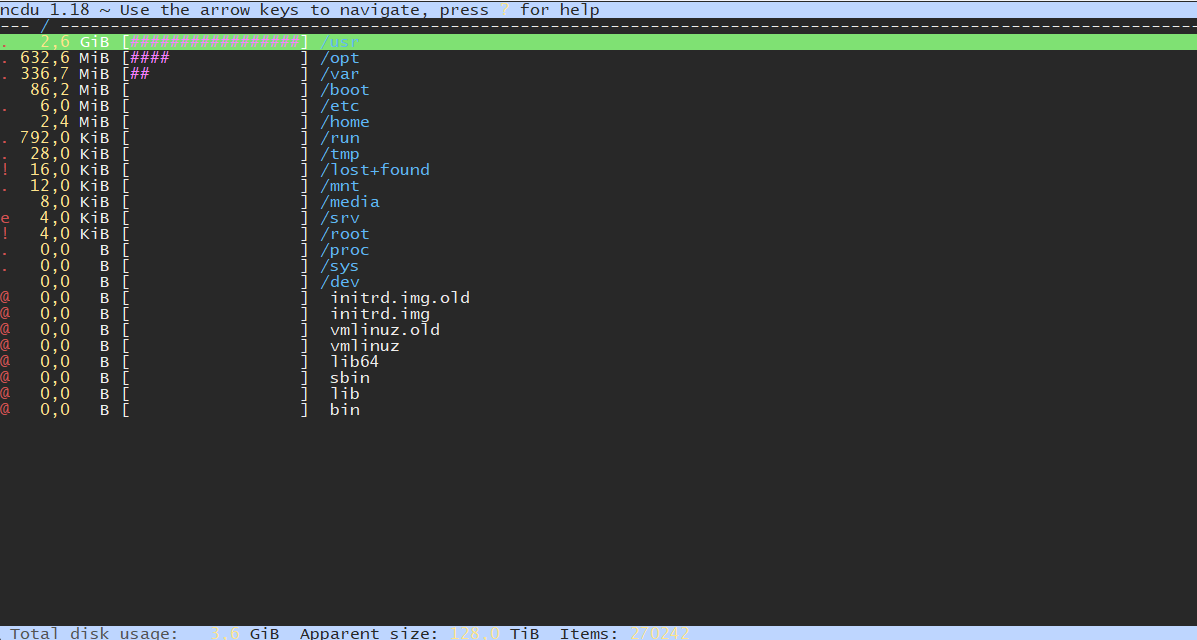Click the /etc directory name

tap(339, 106)
